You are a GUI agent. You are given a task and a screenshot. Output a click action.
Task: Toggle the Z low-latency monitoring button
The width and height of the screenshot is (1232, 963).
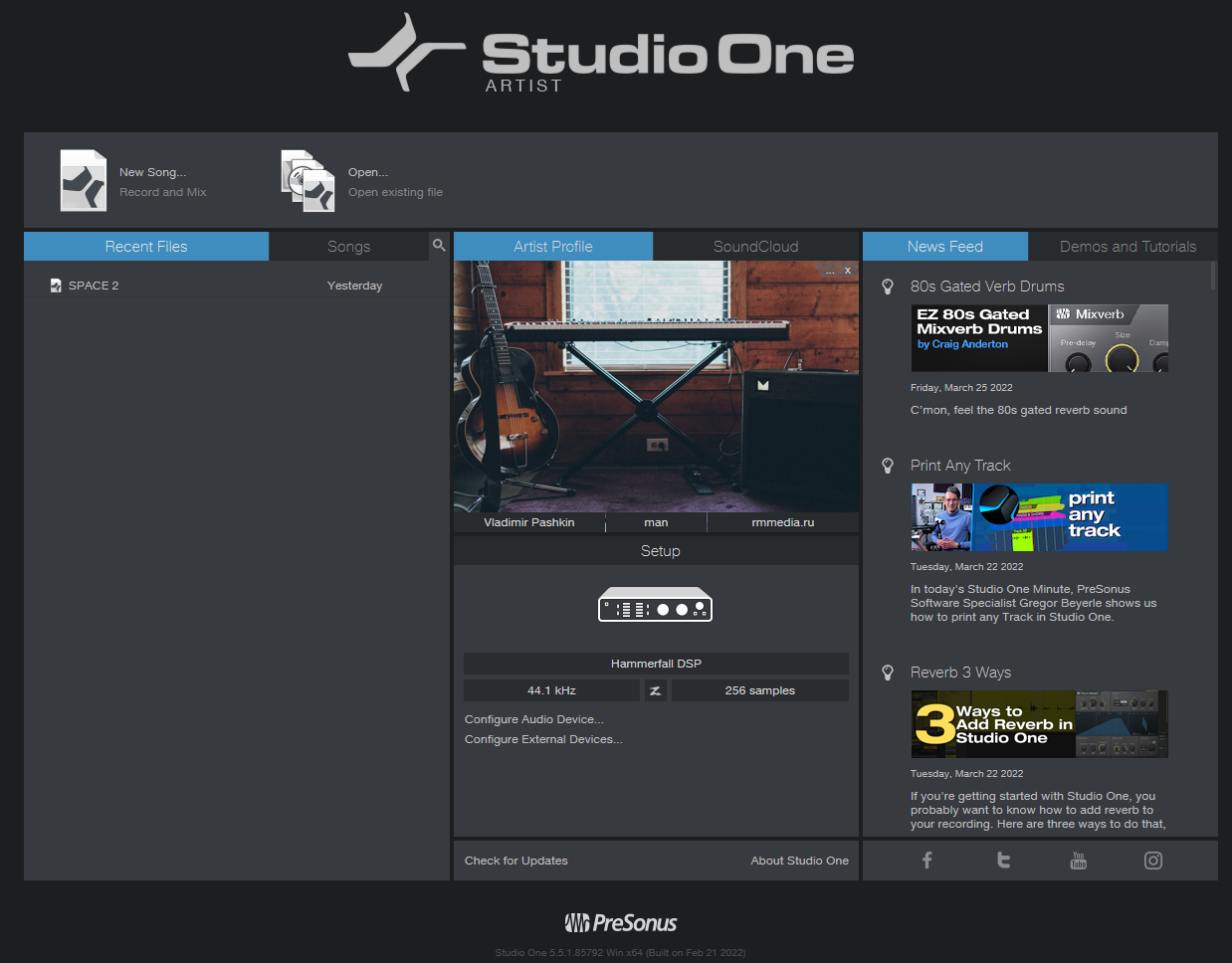point(655,690)
